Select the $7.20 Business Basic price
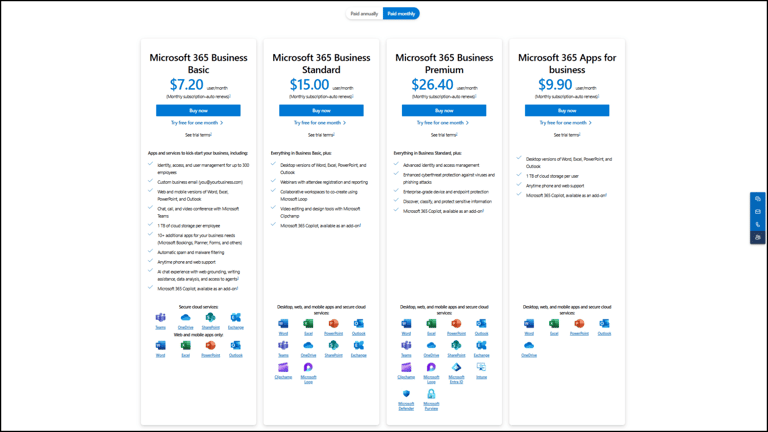The image size is (768, 432). pos(187,85)
